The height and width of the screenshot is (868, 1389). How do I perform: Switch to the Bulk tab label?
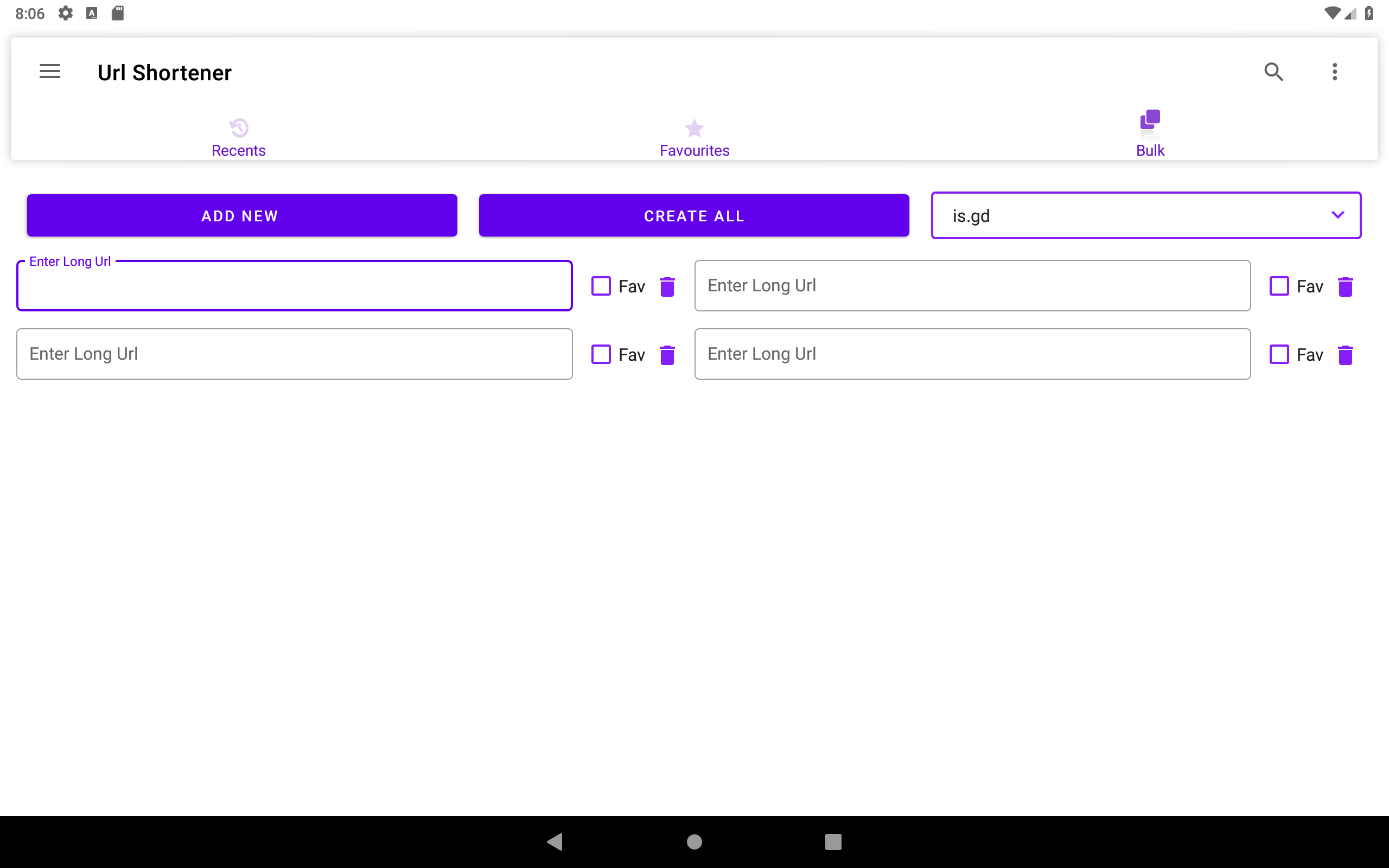1150,150
